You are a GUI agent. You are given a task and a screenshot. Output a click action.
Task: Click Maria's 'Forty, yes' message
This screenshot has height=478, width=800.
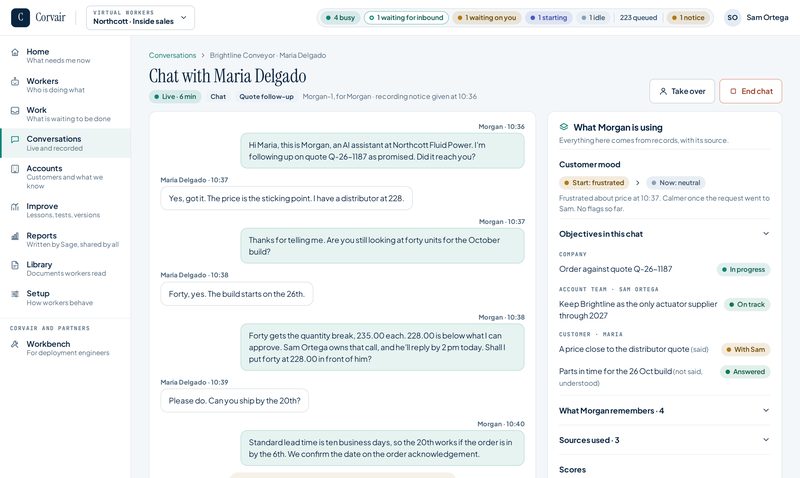tap(237, 294)
